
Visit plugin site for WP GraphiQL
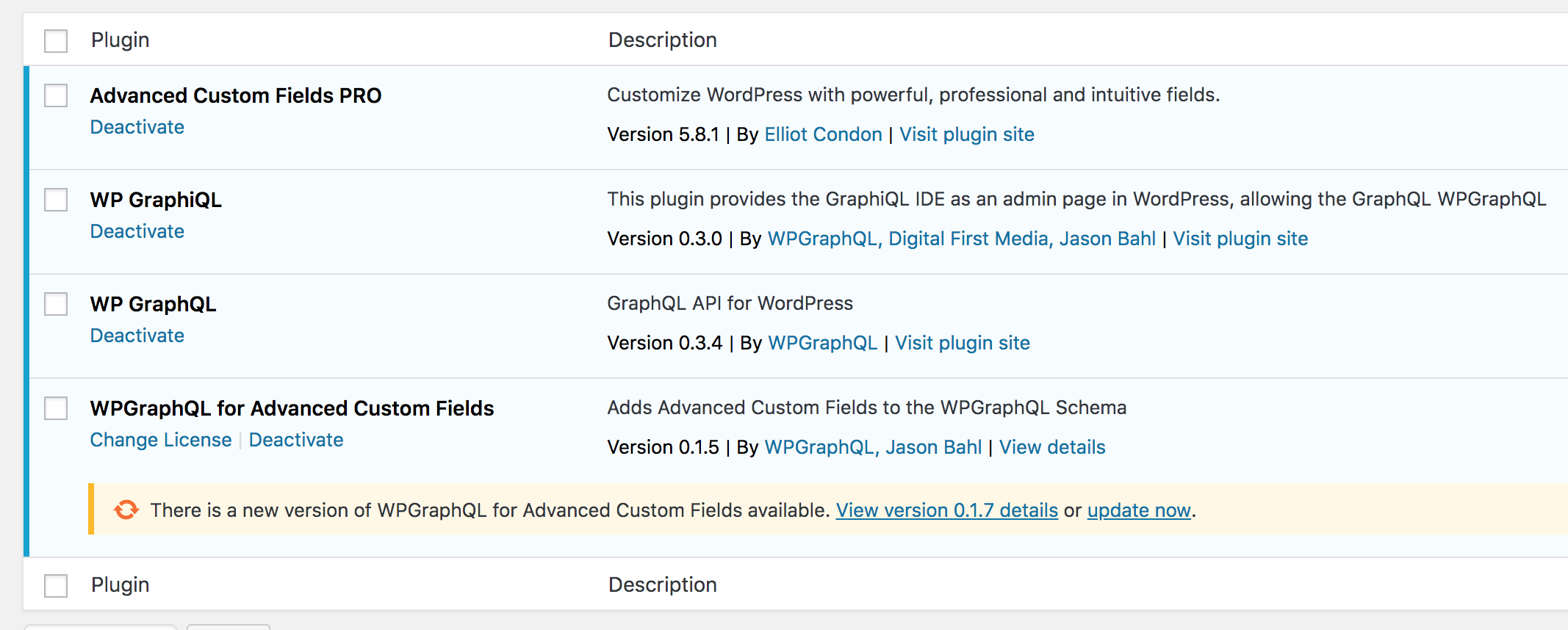pyautogui.click(x=1240, y=239)
